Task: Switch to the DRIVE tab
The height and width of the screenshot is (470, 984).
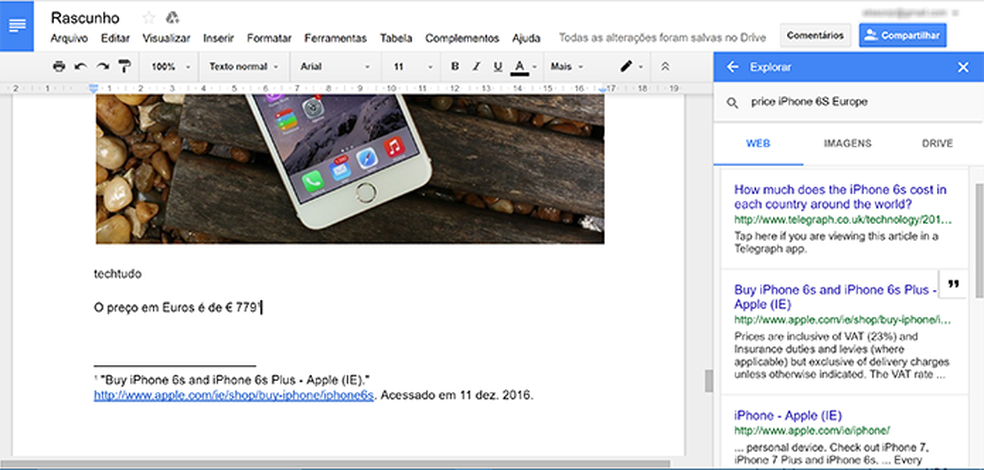Action: tap(938, 144)
